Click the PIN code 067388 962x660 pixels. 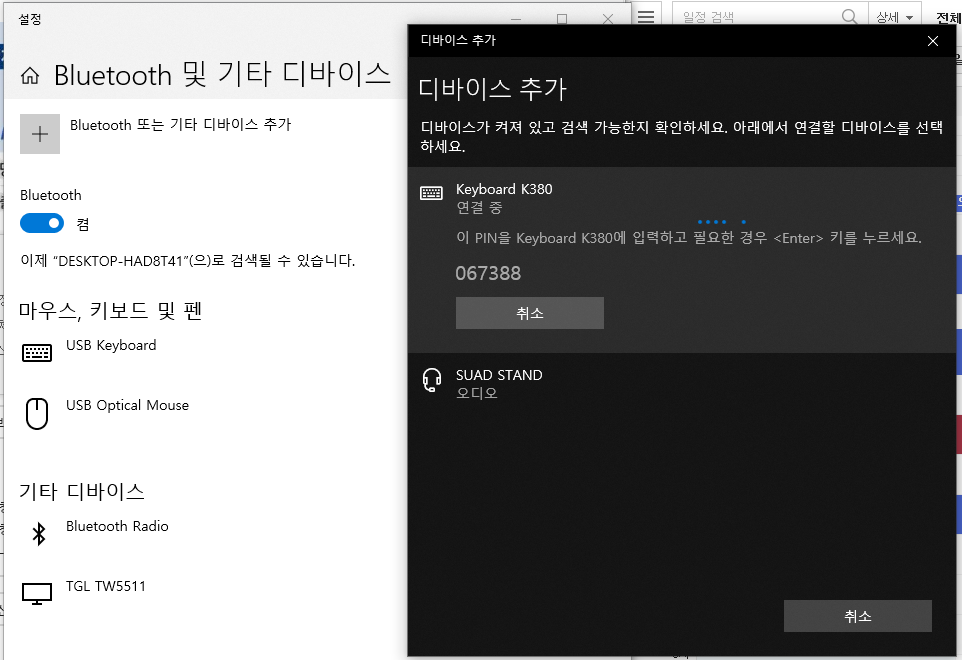click(488, 274)
